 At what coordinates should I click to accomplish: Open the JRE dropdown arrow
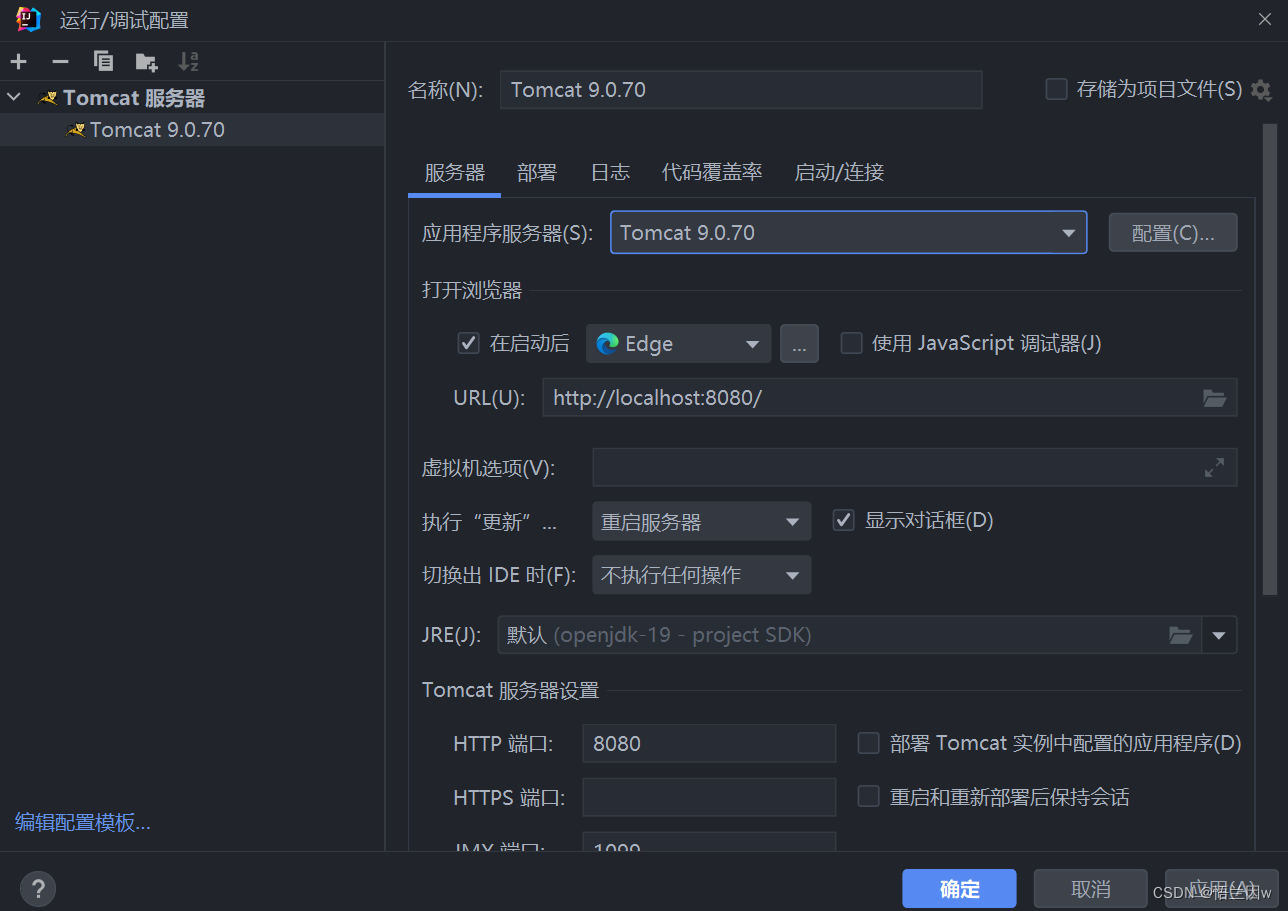1218,635
